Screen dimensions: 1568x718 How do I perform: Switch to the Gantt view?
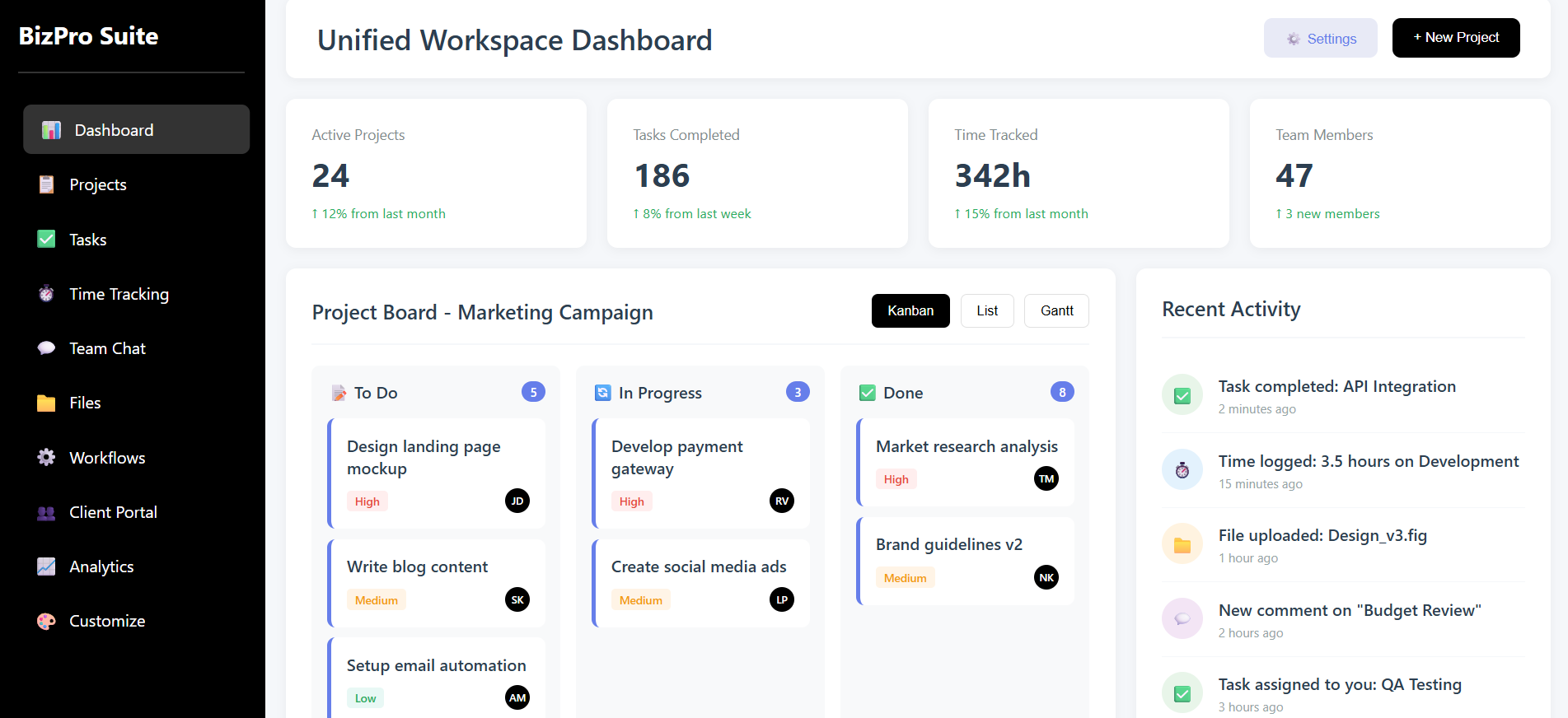pos(1056,310)
